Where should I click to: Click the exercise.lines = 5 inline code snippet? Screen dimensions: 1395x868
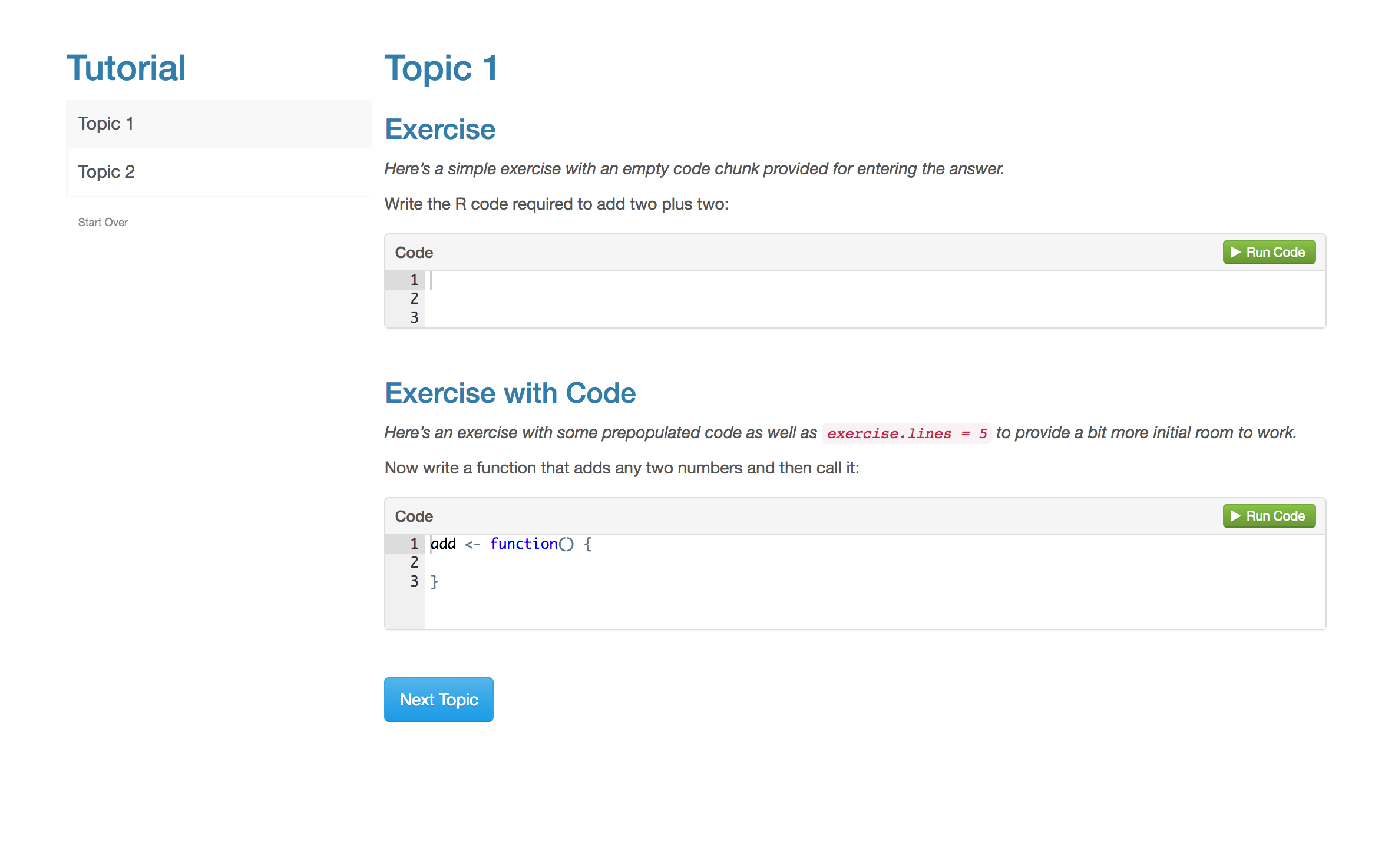tap(907, 433)
